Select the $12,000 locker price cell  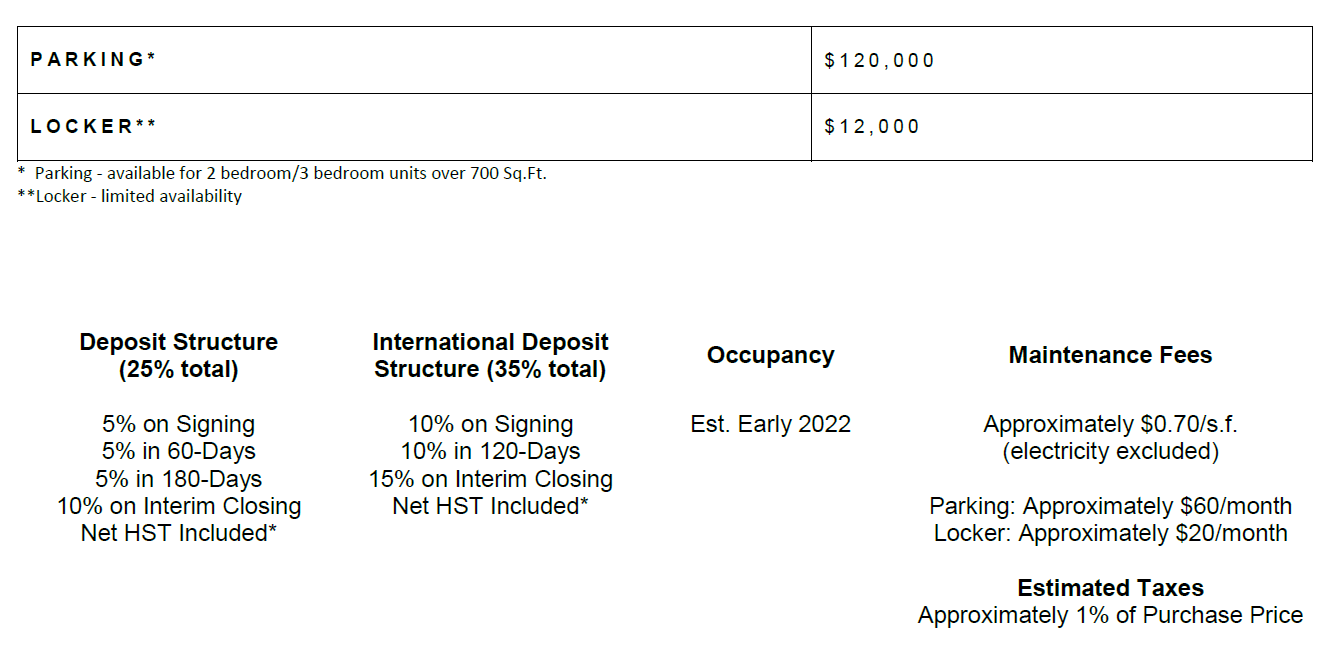(x=1062, y=127)
